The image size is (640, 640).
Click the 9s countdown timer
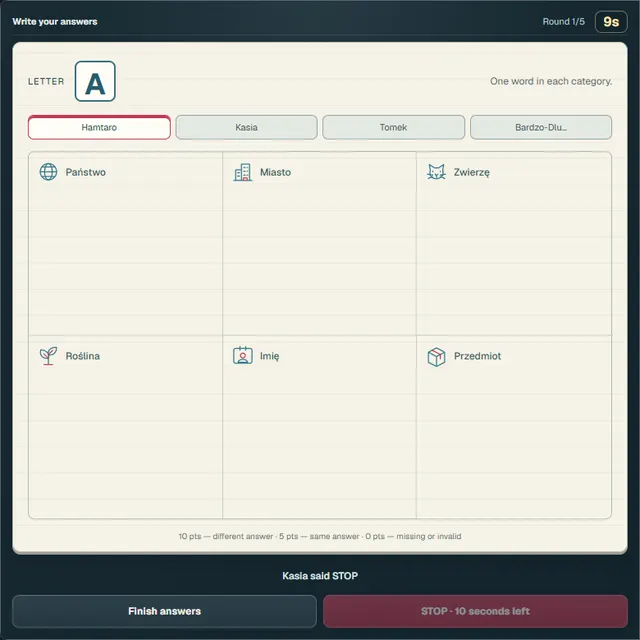[611, 22]
